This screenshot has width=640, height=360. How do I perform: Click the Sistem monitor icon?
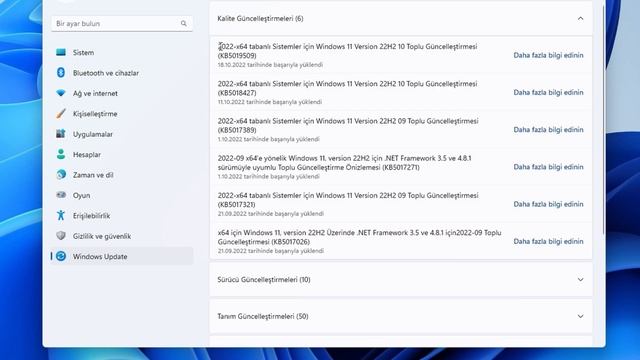61,52
